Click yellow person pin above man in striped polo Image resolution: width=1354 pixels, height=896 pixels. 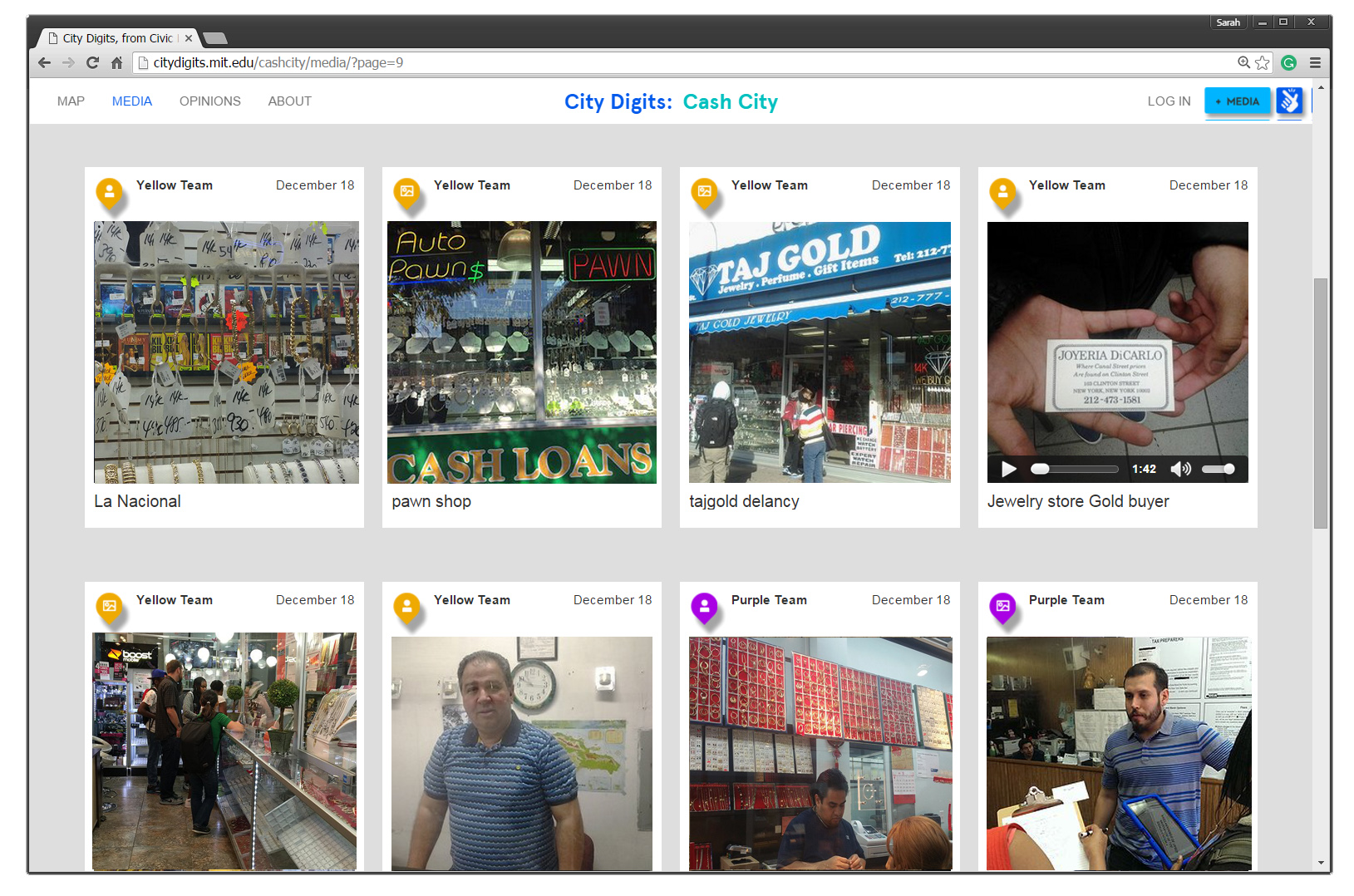click(x=406, y=608)
